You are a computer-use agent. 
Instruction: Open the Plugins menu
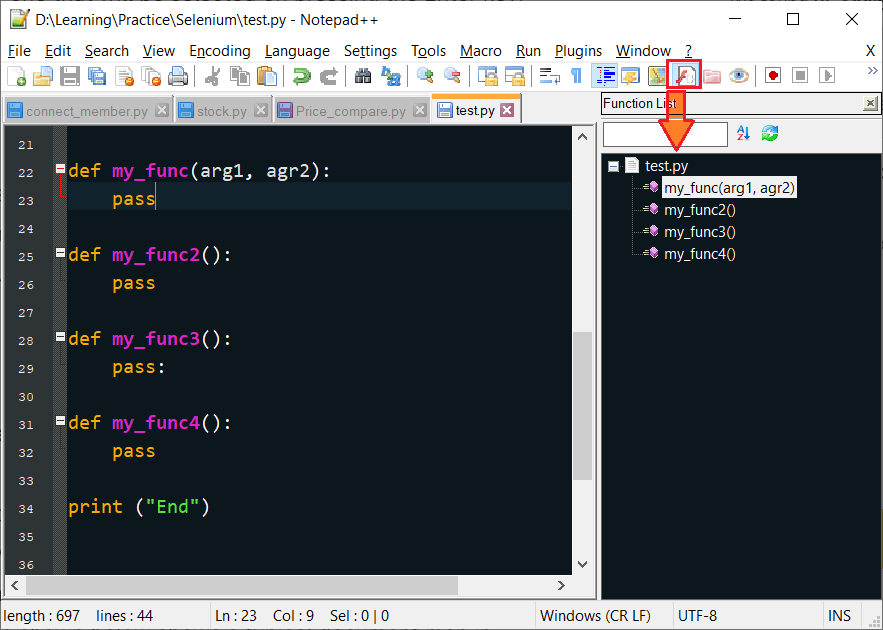coord(578,51)
